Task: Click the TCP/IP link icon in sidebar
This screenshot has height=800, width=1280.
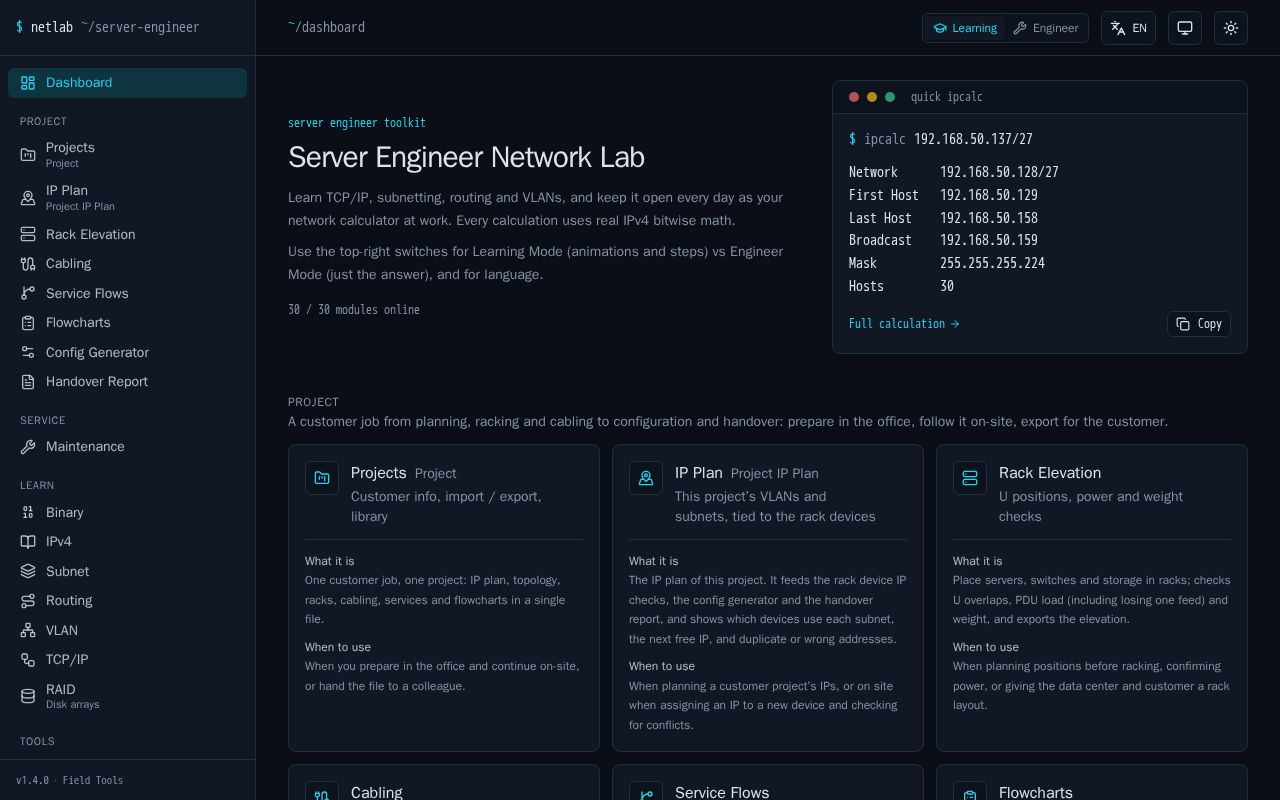Action: [28, 660]
